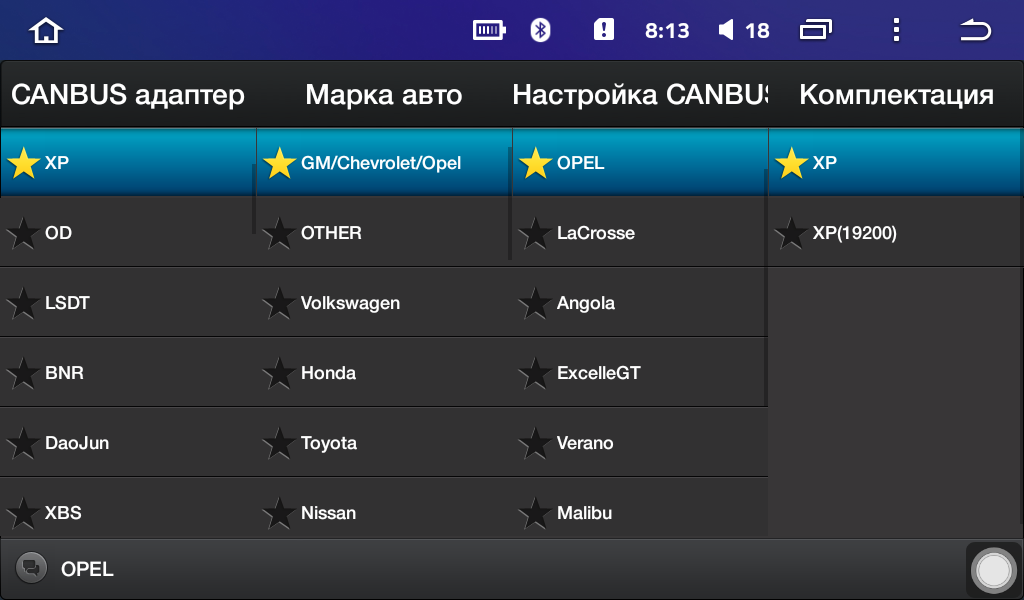
Task: Tap the battery status icon
Action: point(489,30)
